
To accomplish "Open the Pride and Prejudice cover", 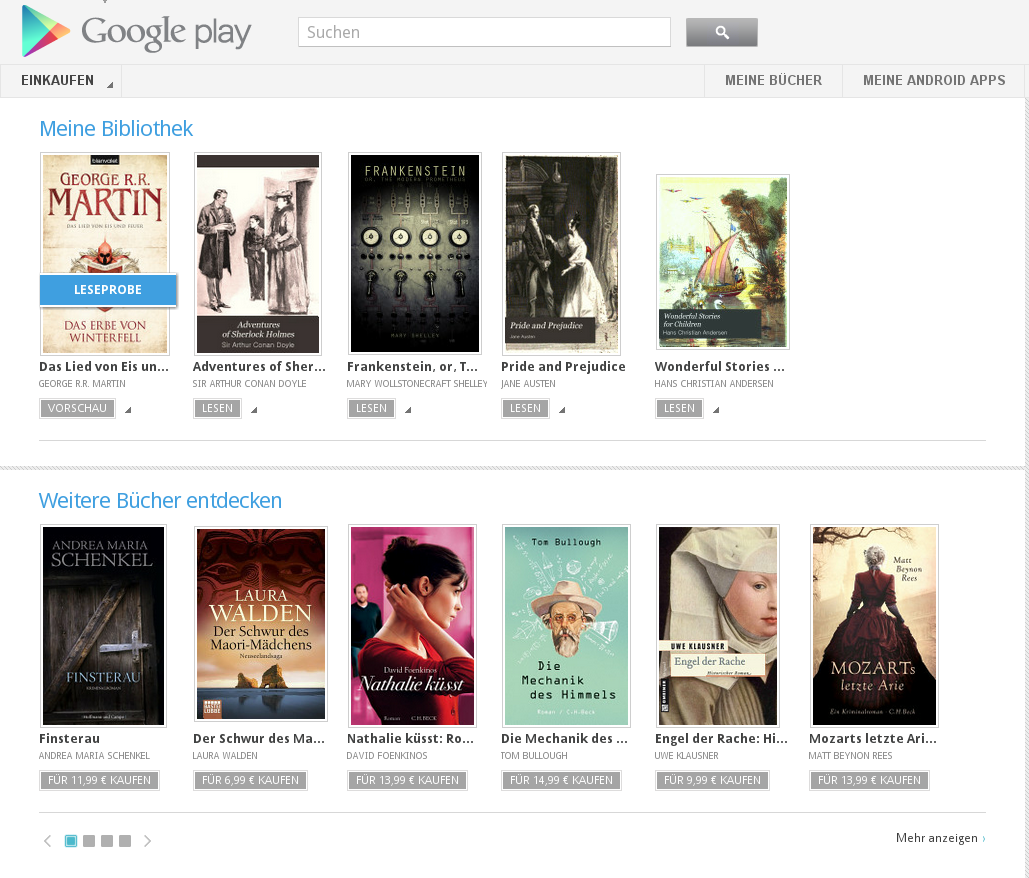I will pyautogui.click(x=561, y=254).
